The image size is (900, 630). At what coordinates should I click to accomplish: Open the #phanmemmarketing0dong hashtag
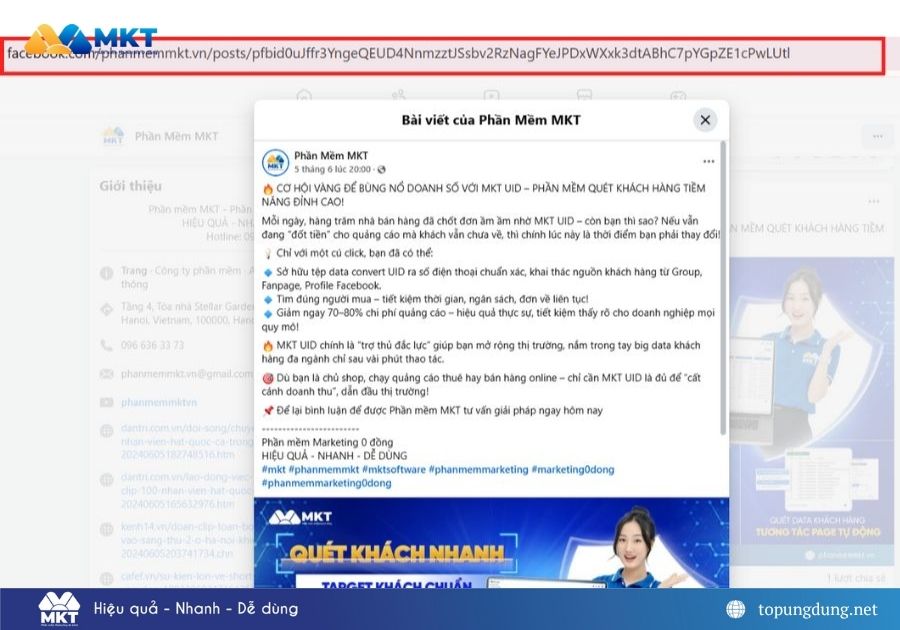tap(326, 483)
